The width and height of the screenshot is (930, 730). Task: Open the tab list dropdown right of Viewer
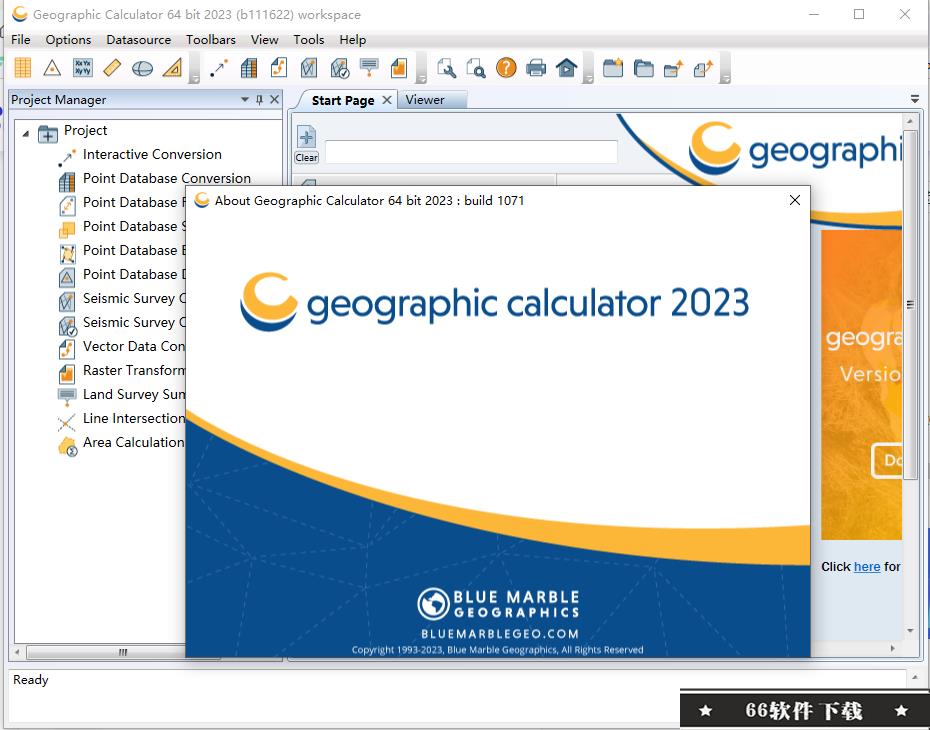click(915, 99)
